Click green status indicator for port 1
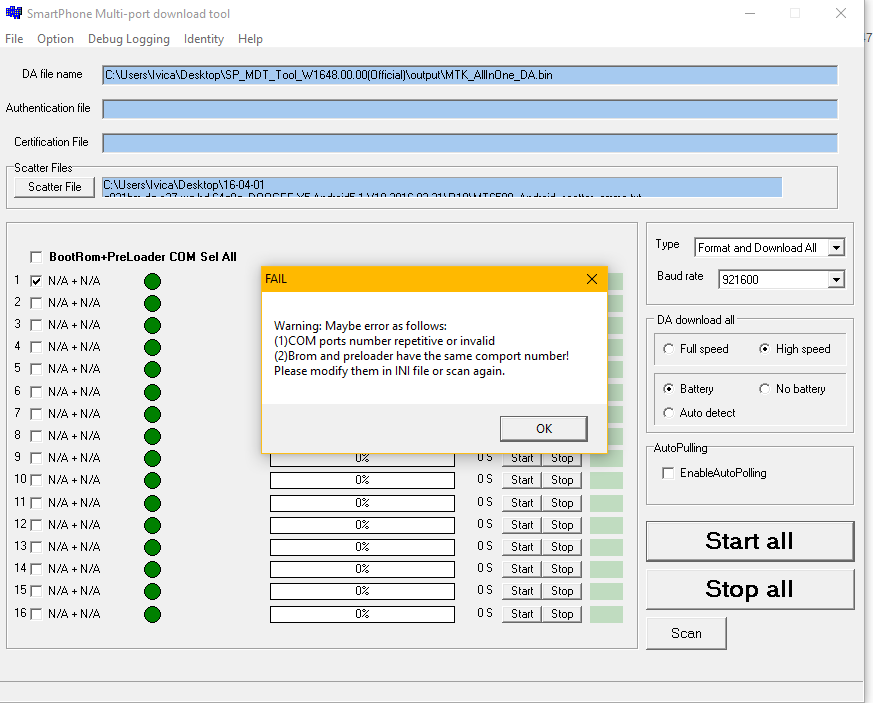The image size is (873, 703). [152, 282]
